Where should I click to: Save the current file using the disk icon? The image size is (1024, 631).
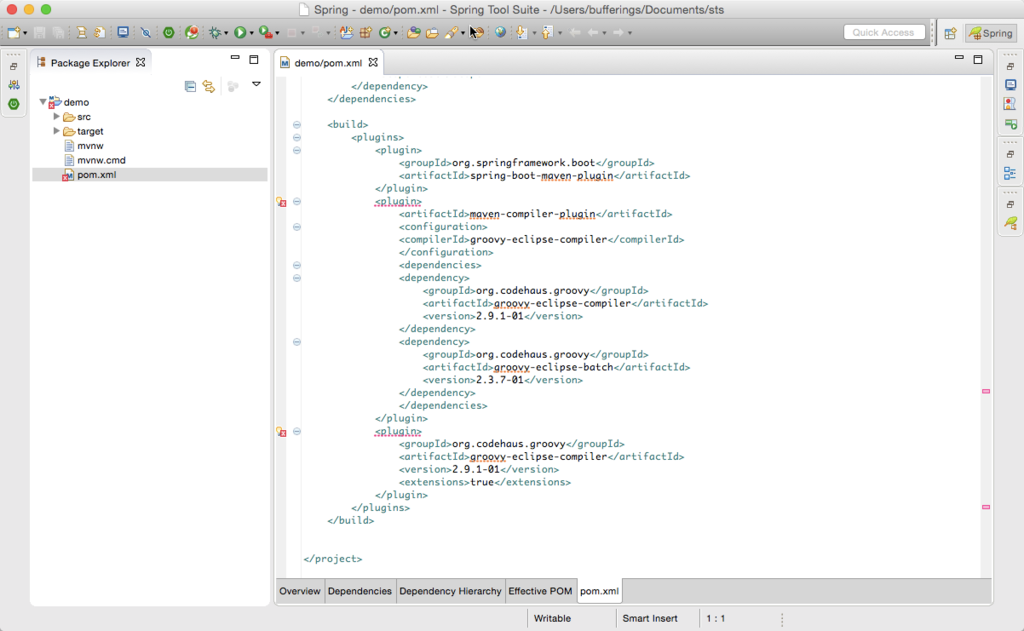pyautogui.click(x=38, y=32)
